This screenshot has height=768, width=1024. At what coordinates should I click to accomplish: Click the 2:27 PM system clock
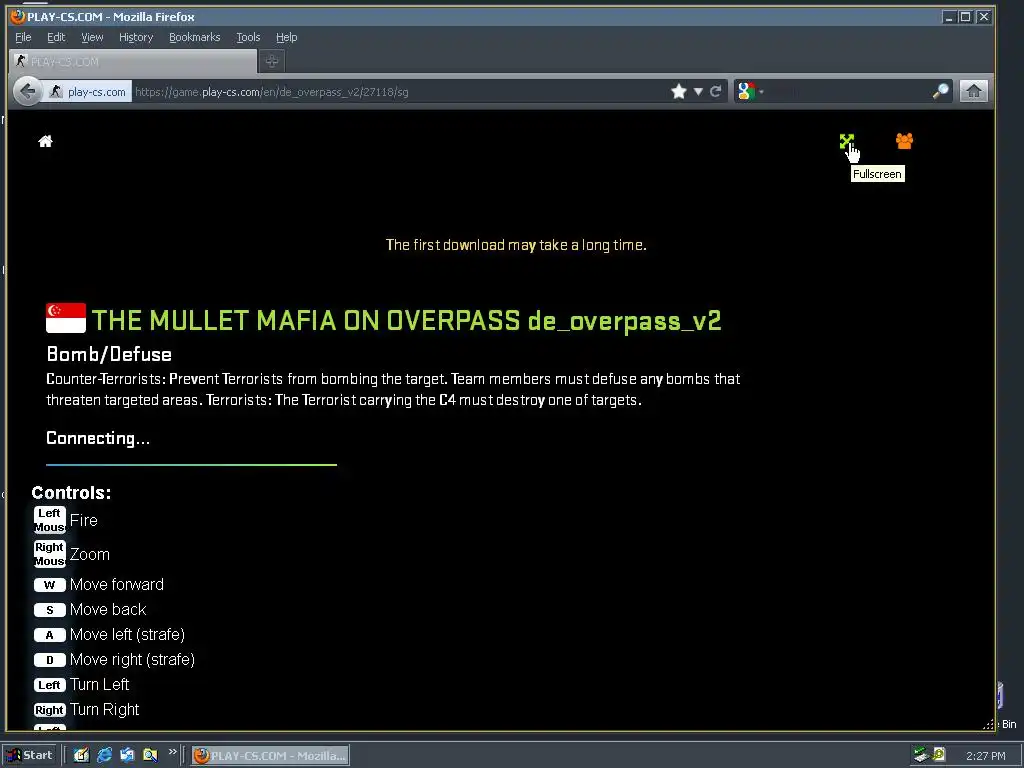[x=985, y=756]
